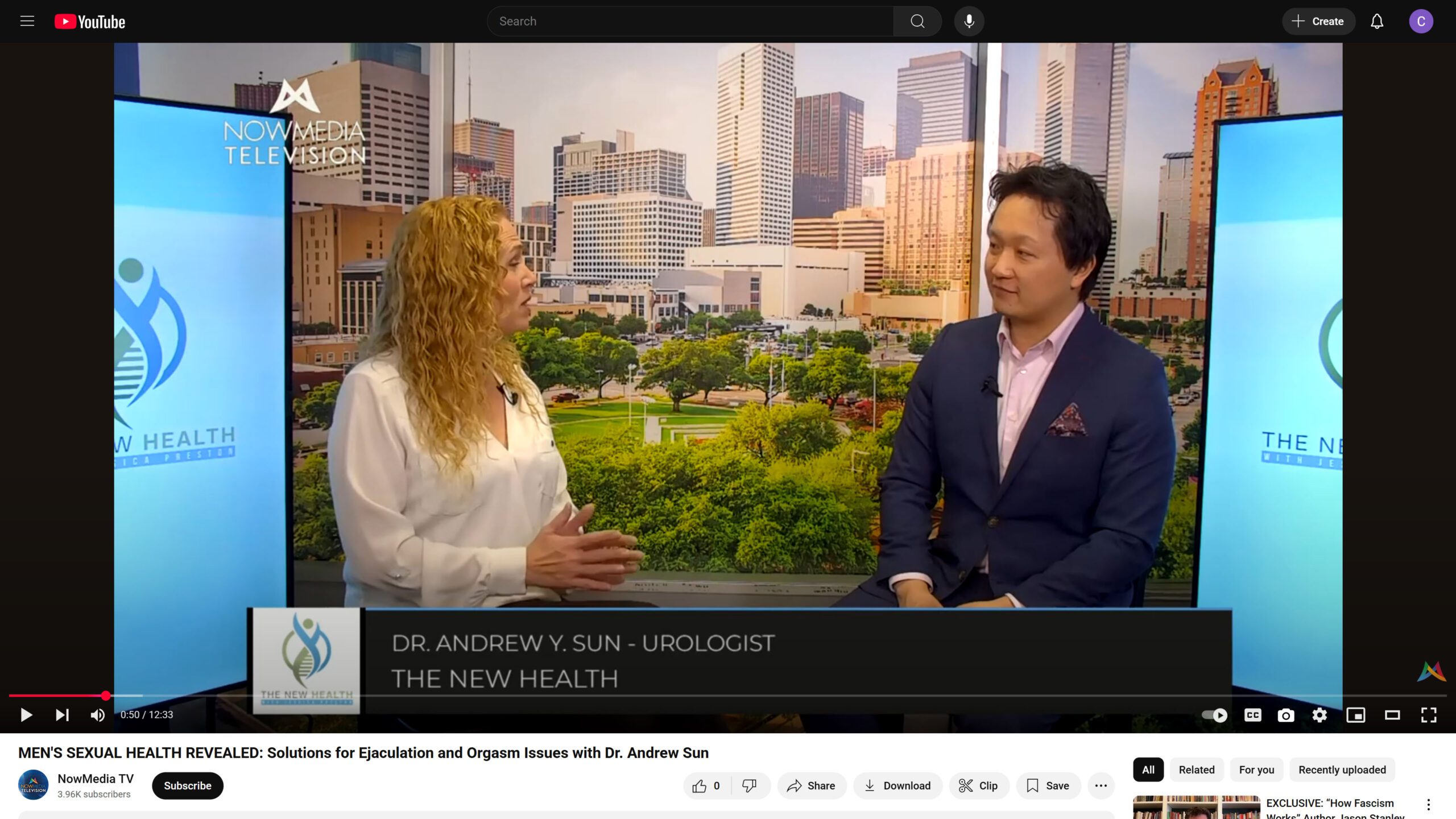Click the video progress bar scrubber
This screenshot has height=819, width=1456.
[x=106, y=696]
